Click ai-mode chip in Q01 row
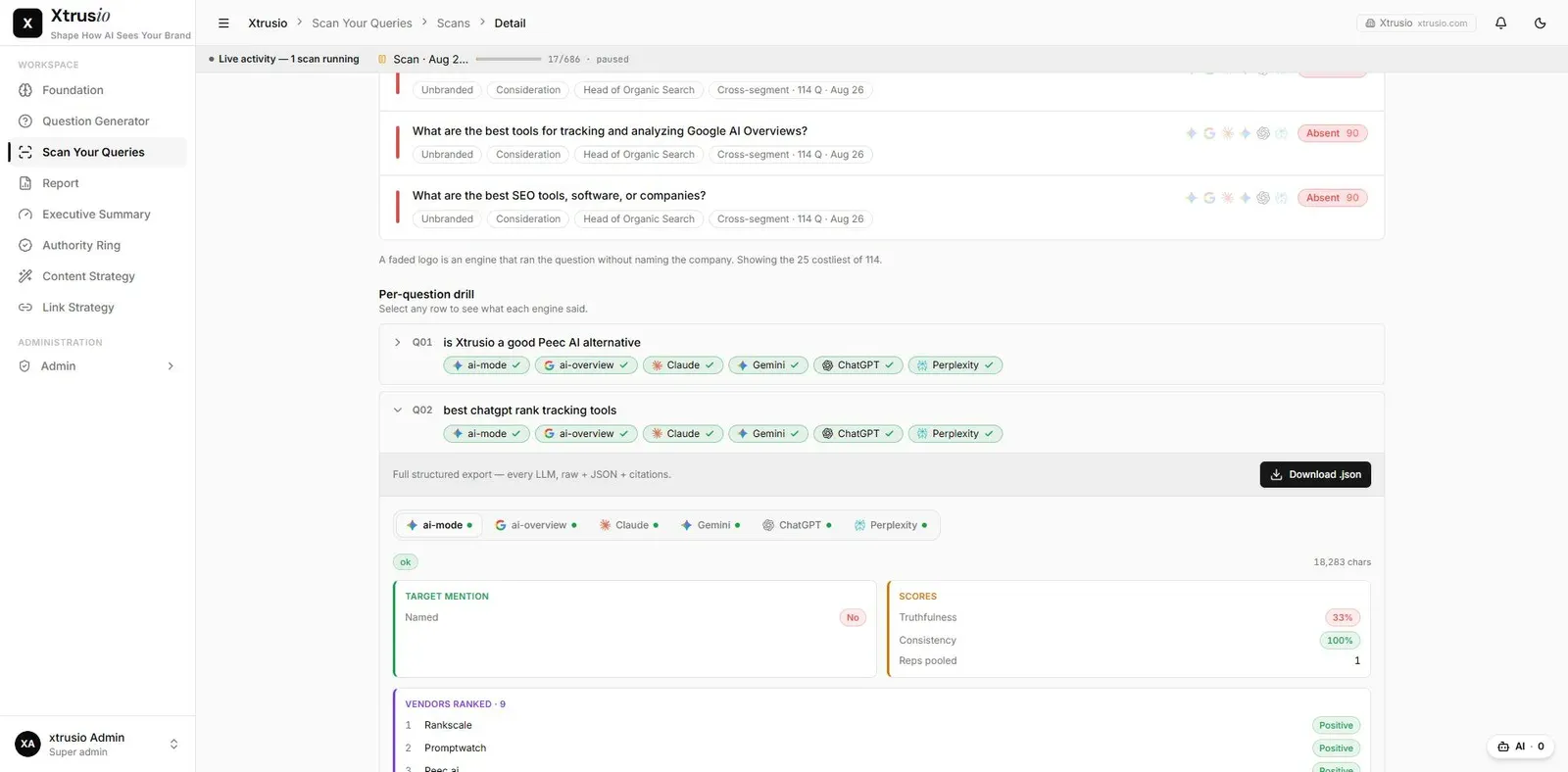Image resolution: width=1568 pixels, height=772 pixels. click(486, 365)
